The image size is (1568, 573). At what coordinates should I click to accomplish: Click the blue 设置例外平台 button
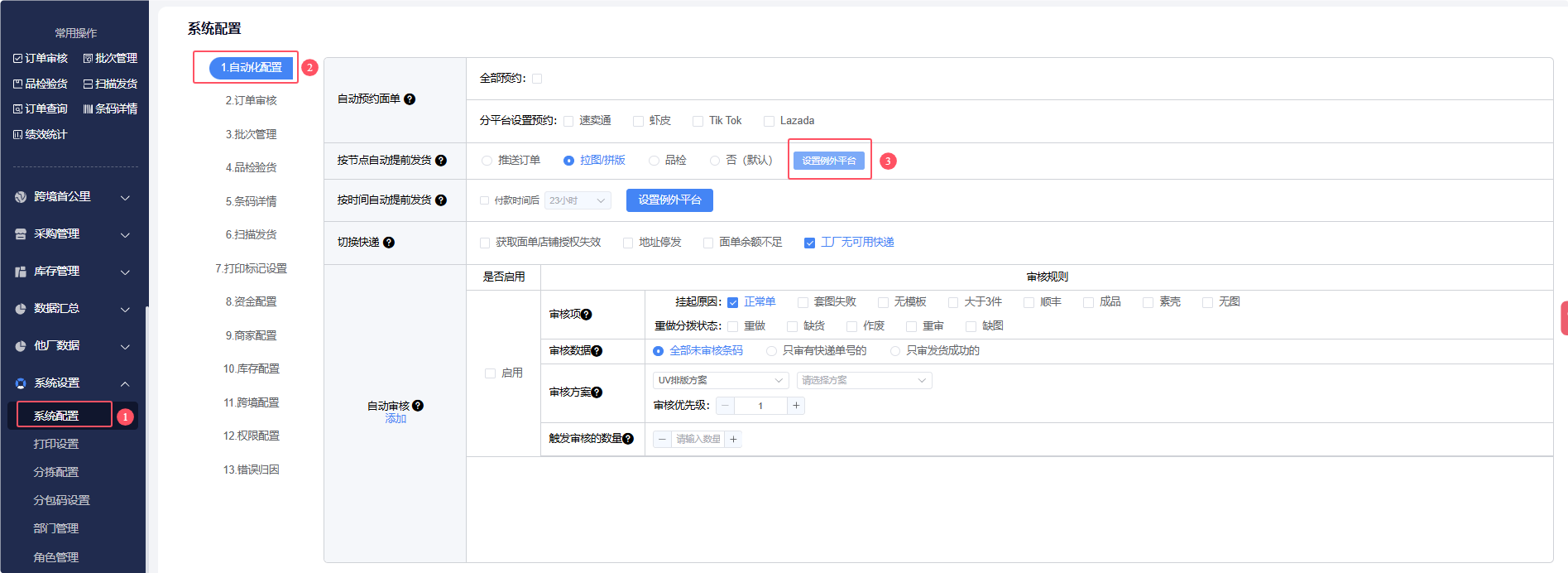click(669, 200)
